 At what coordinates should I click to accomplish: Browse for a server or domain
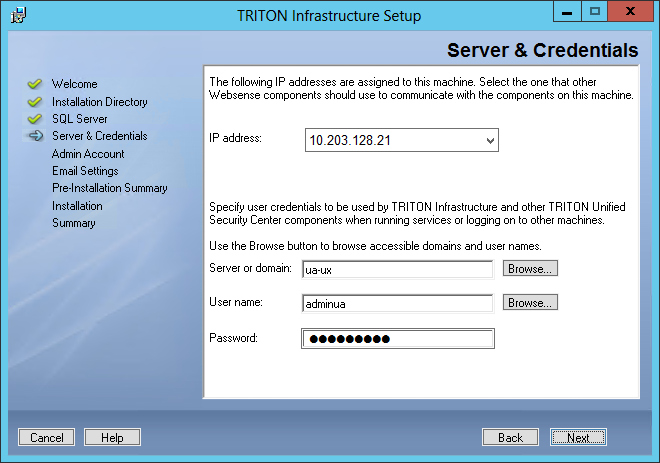tap(530, 269)
